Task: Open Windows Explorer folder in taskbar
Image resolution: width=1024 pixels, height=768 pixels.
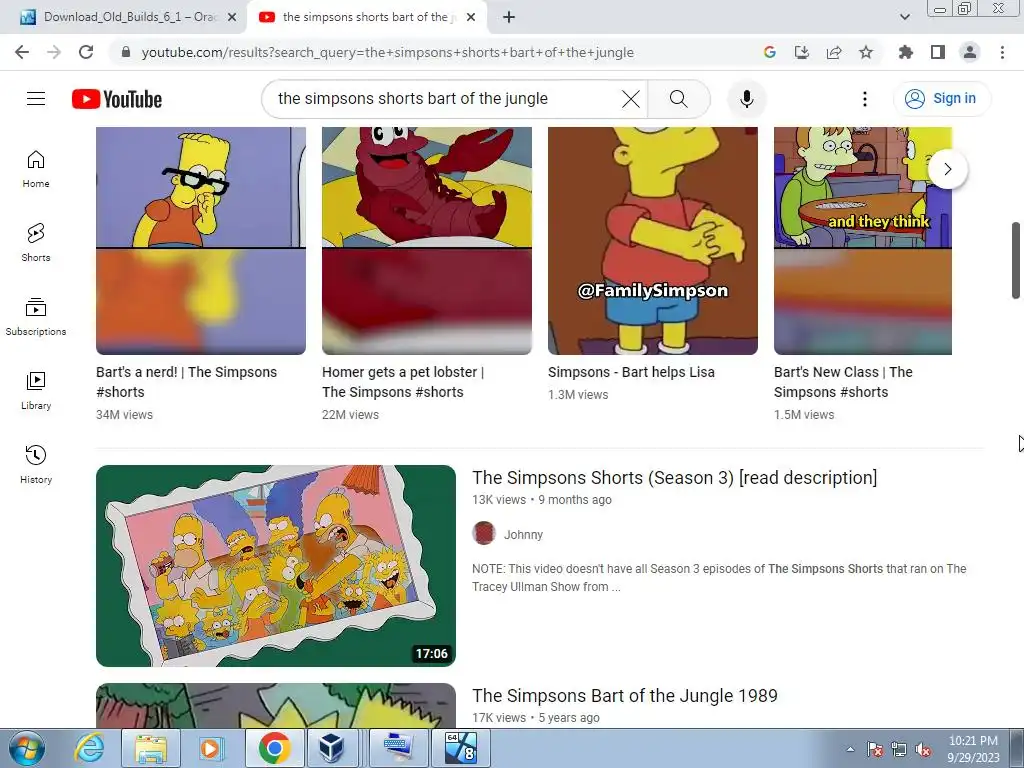Action: click(x=150, y=748)
